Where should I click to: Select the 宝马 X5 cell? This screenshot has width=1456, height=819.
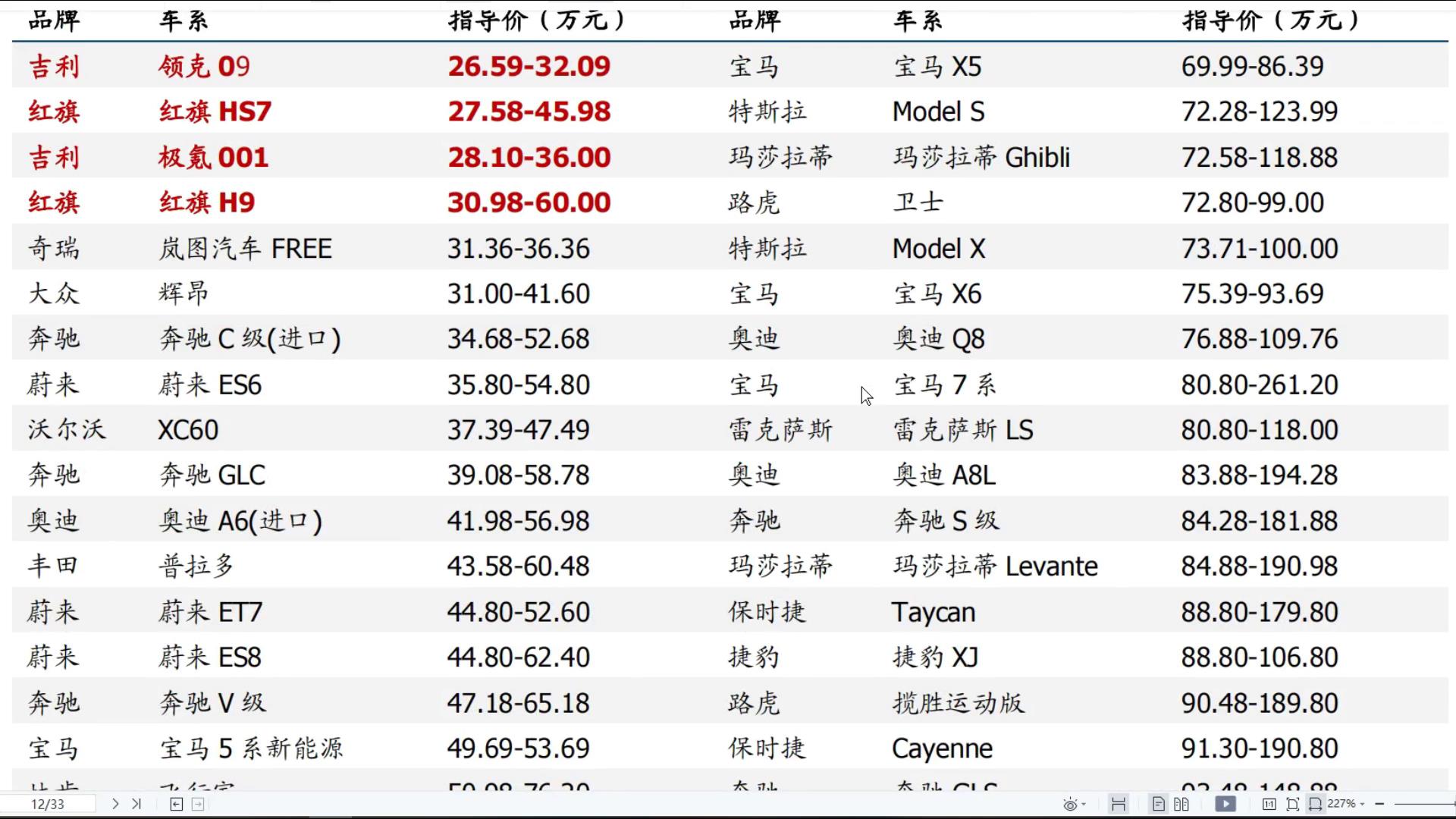937,66
